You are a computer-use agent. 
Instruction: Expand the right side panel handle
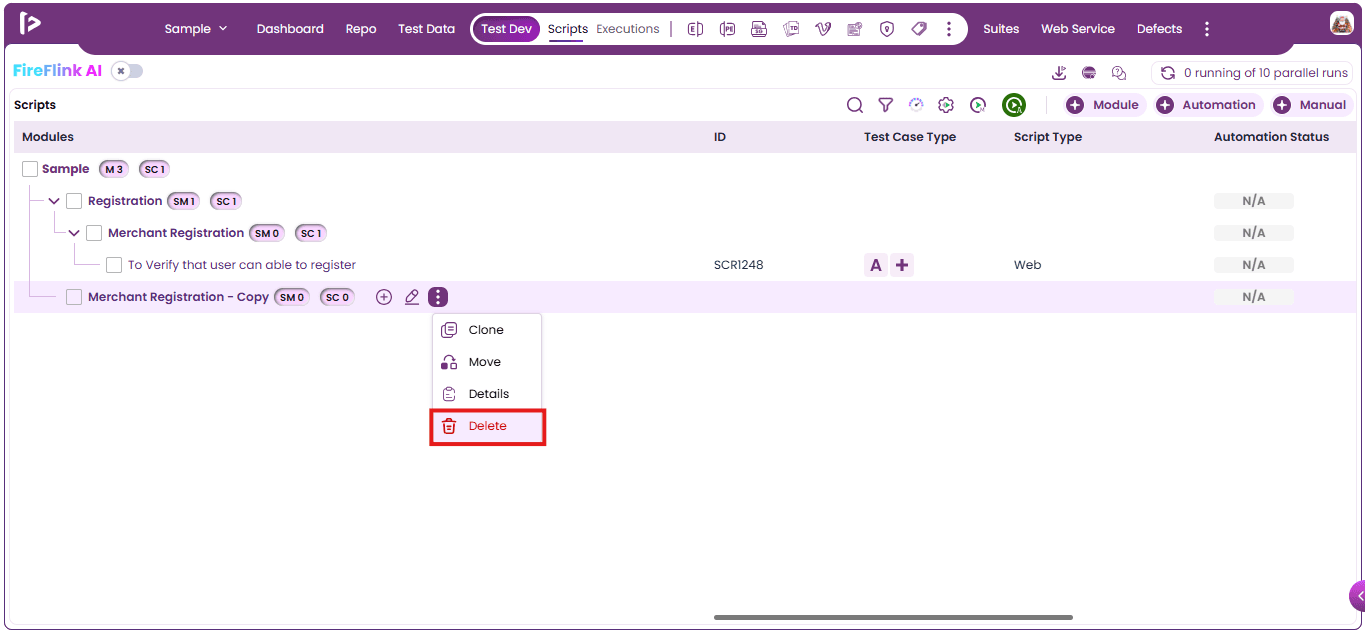click(1357, 596)
